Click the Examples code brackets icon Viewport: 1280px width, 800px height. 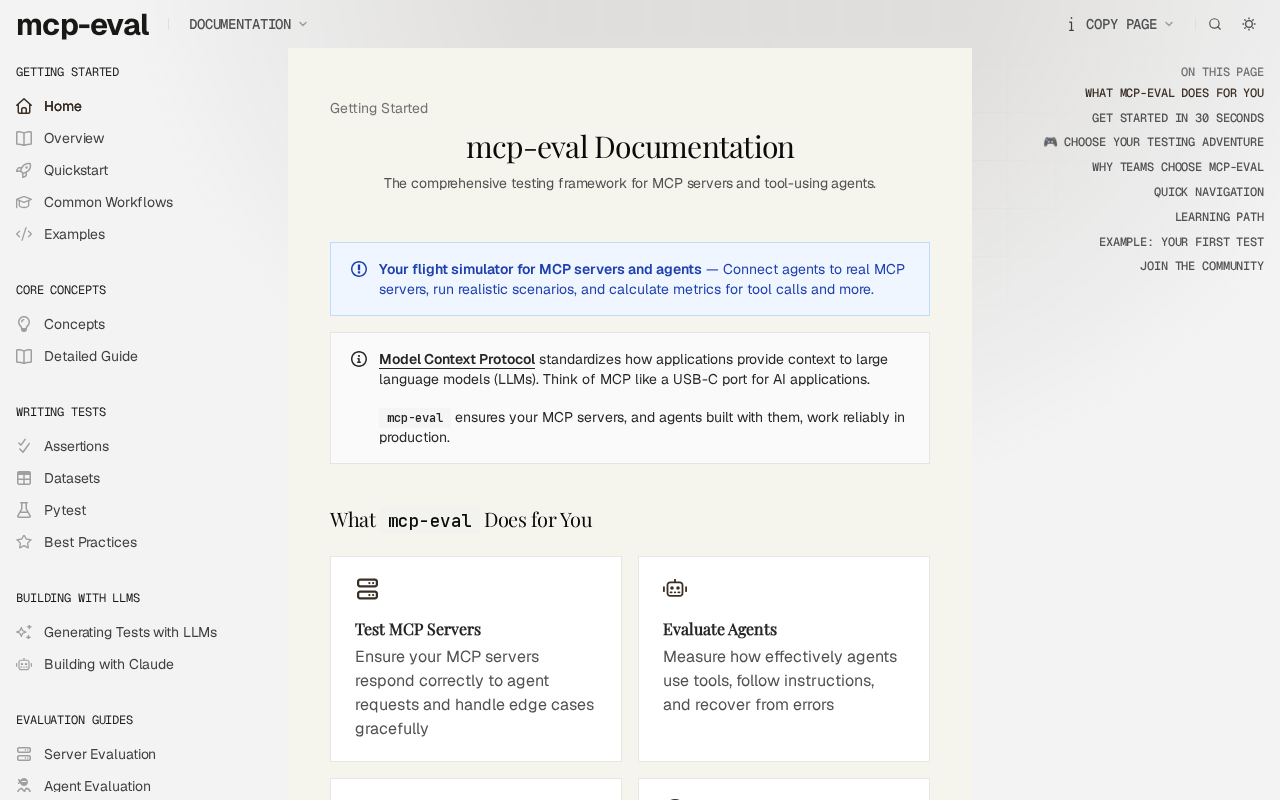(24, 234)
